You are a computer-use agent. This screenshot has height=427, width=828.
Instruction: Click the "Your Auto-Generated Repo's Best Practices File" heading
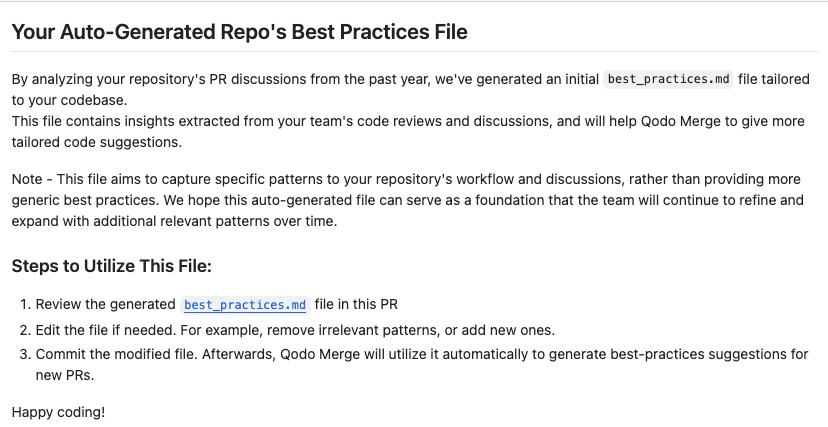(x=239, y=32)
